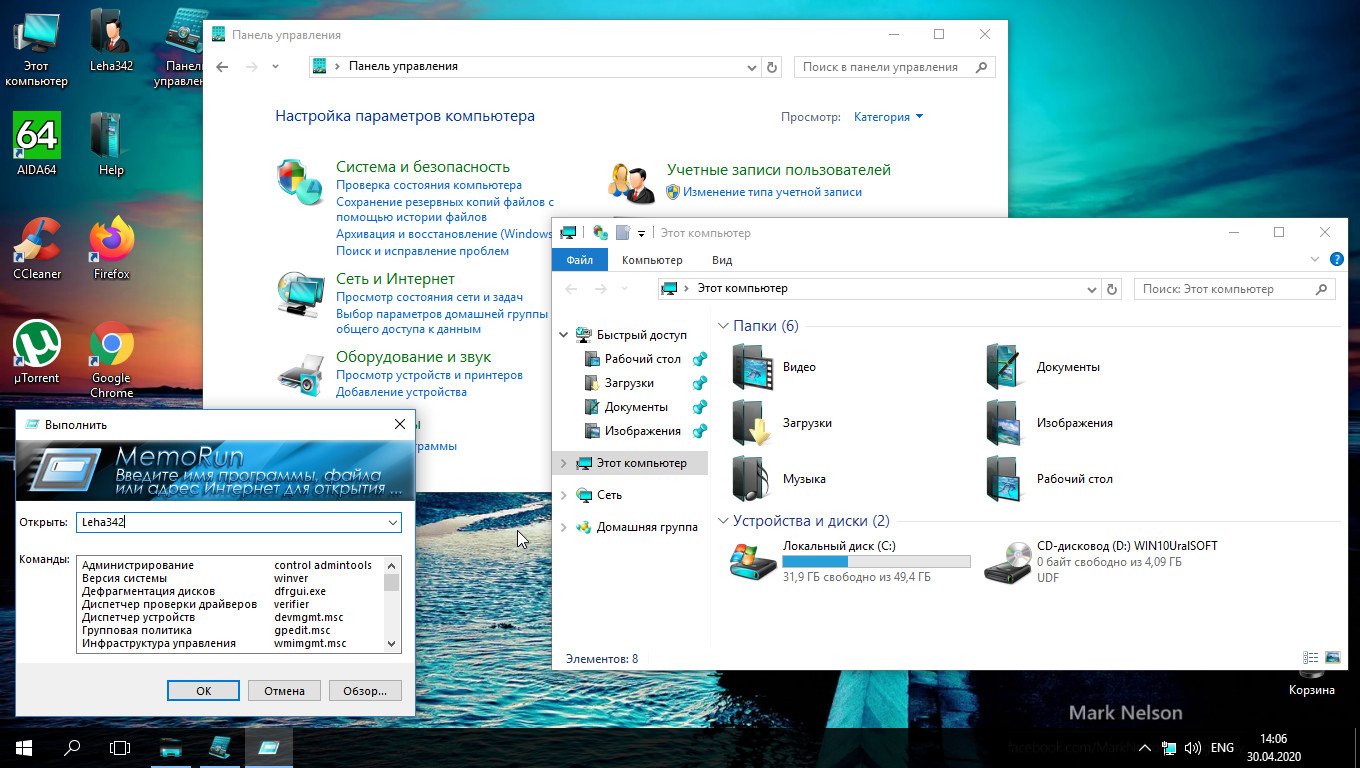
Task: Select Загрузки in quick access
Action: click(629, 383)
